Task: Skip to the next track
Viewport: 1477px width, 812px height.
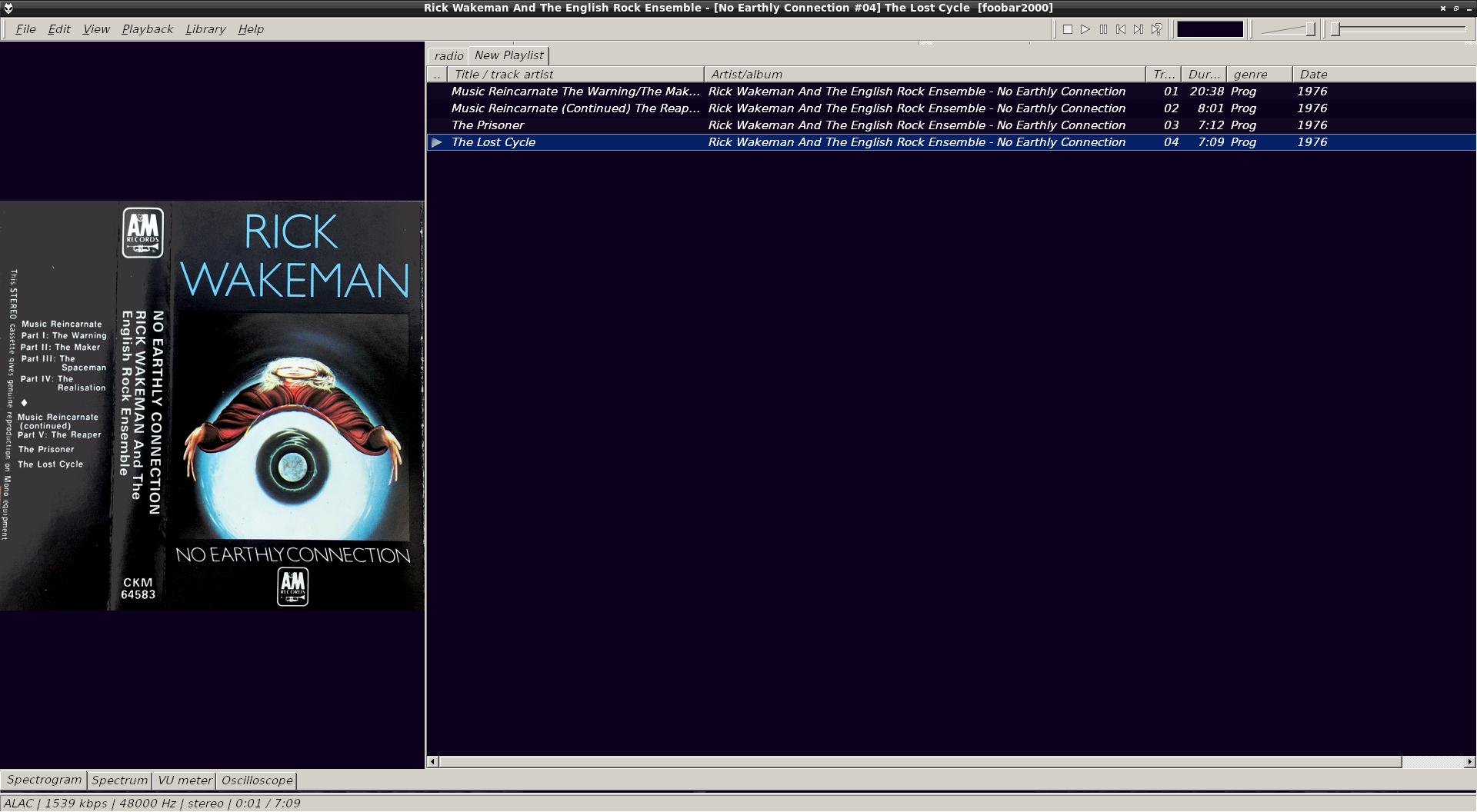Action: click(x=1139, y=29)
